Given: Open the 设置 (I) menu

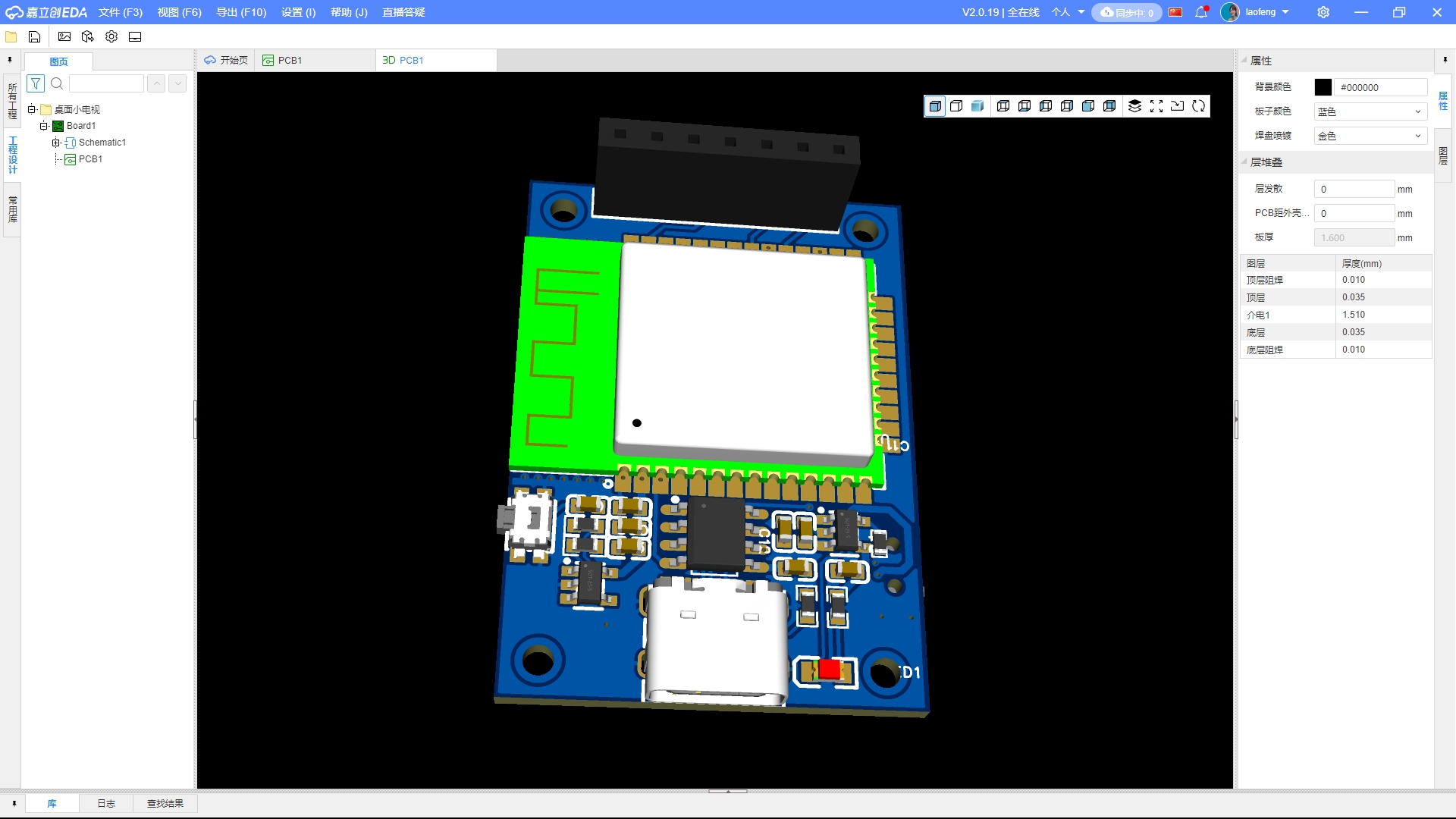Looking at the screenshot, I should 298,12.
